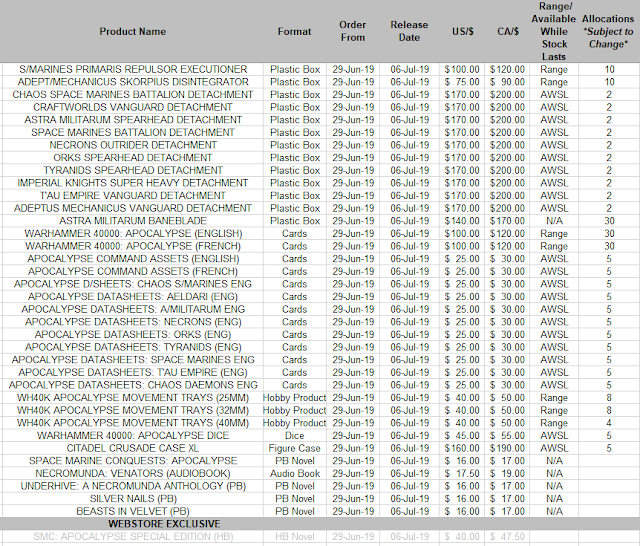This screenshot has width=640, height=546.
Task: Select CRAFTWORLDS VANGUARD DETACHMENT cell
Action: pos(133,107)
